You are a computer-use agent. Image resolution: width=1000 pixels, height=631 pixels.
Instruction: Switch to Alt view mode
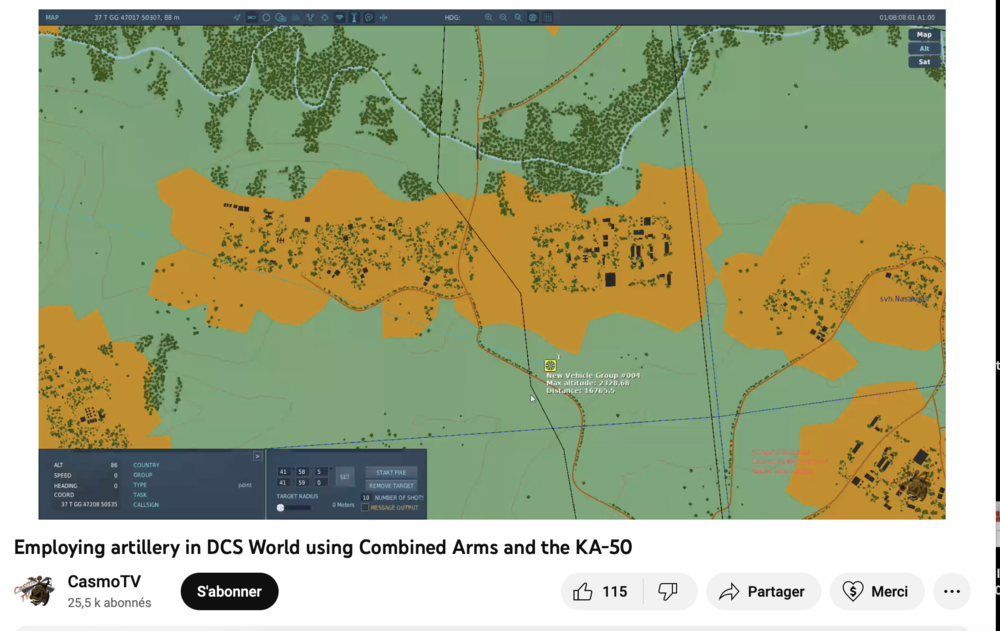click(924, 48)
